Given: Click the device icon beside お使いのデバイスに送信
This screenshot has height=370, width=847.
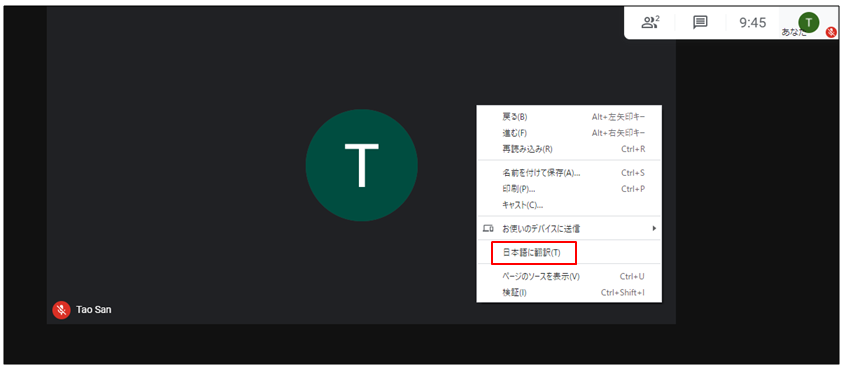Looking at the screenshot, I should click(x=488, y=228).
